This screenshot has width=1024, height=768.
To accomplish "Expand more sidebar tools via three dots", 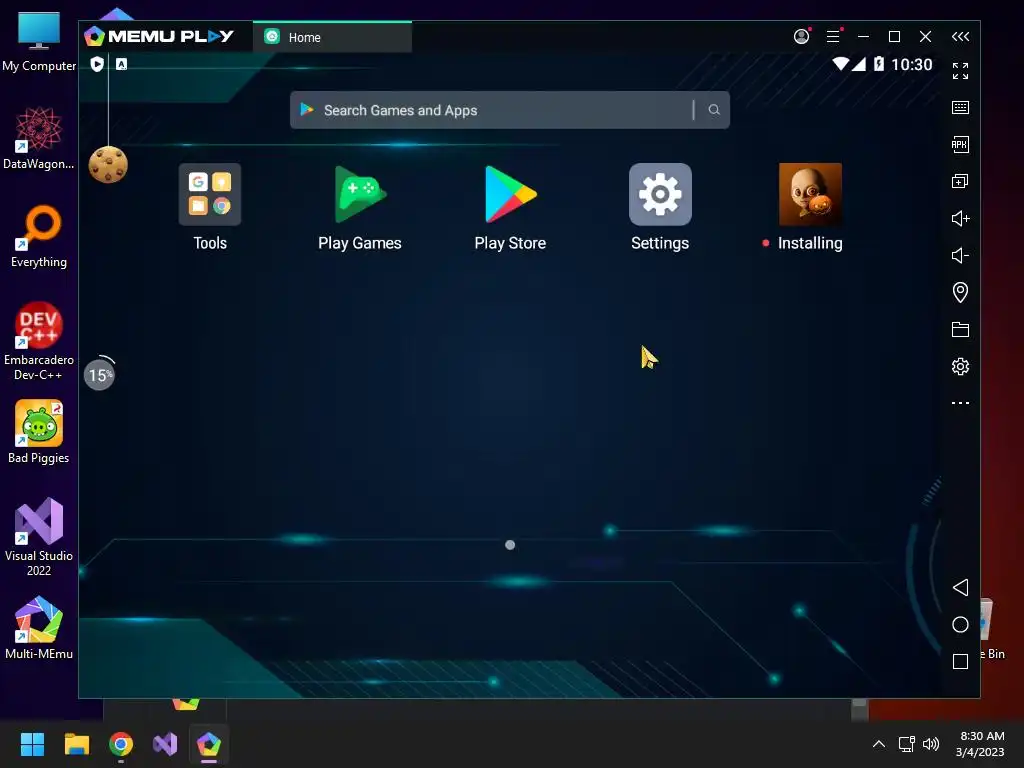I will coord(960,403).
